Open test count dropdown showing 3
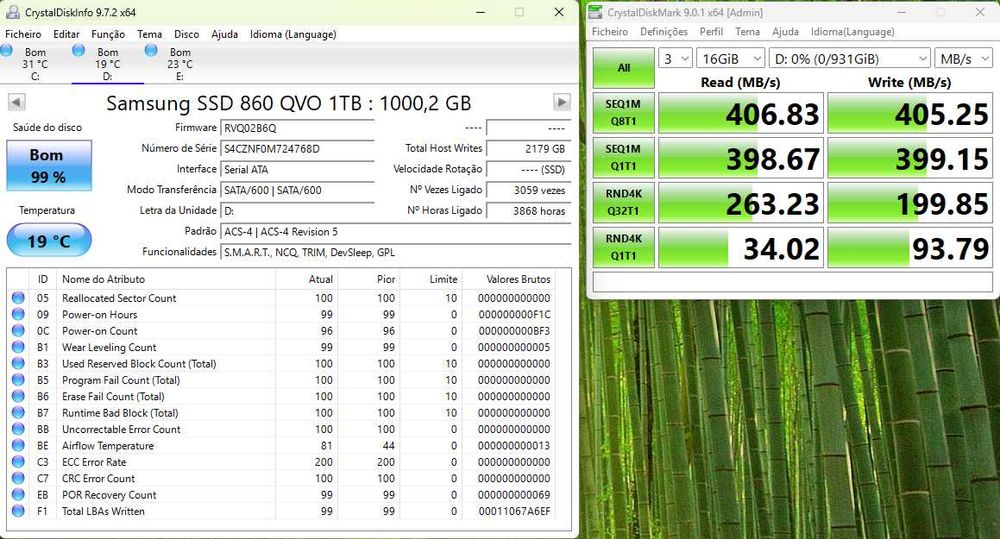 click(x=675, y=59)
